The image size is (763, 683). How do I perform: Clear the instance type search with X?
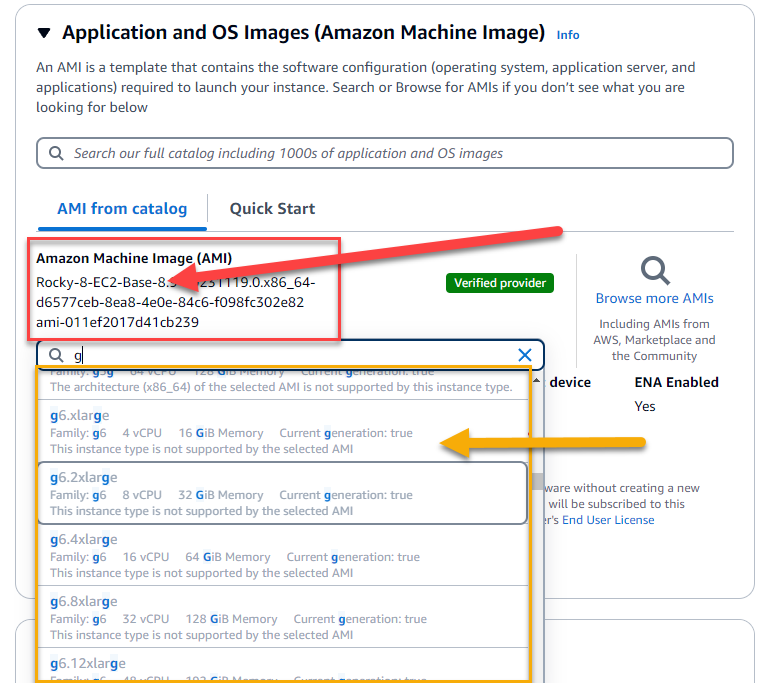coord(525,355)
